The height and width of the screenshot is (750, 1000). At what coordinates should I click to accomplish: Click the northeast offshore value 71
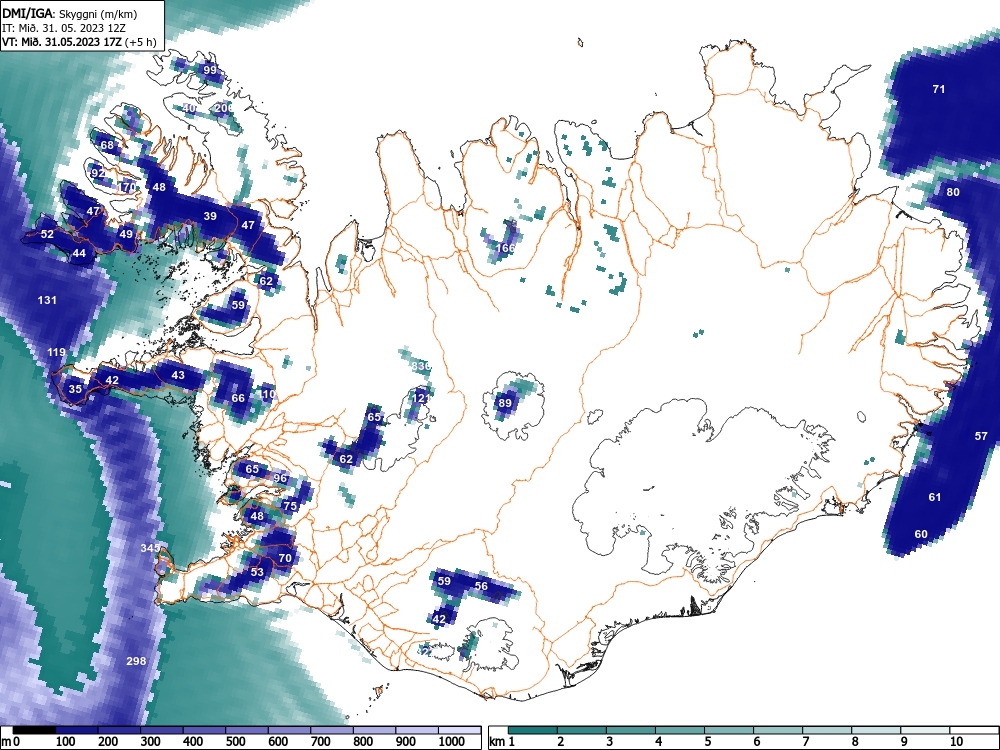tap(939, 89)
